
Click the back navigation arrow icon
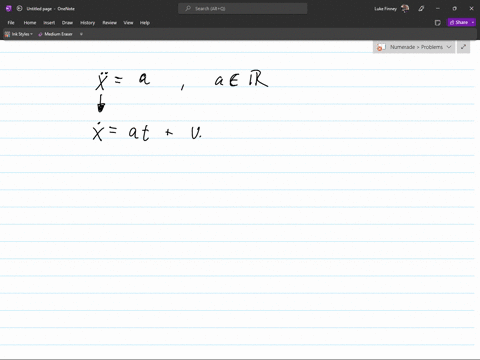(19, 9)
